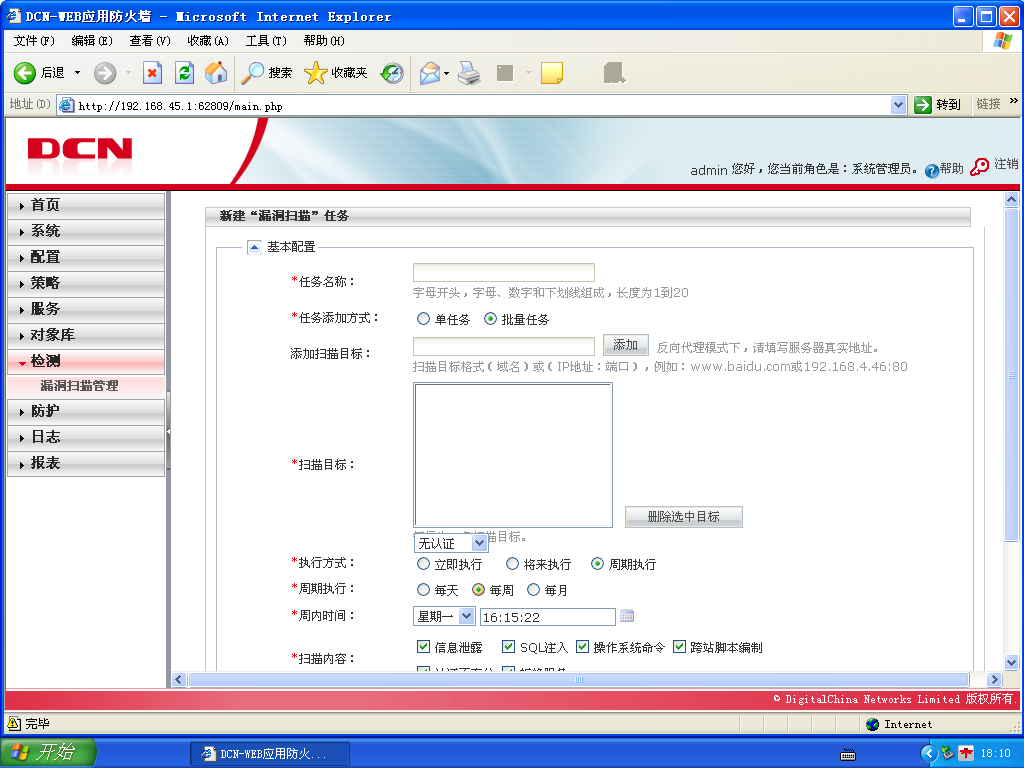Click the 添加扫描目标 input field
This screenshot has width=1024, height=768.
[x=504, y=346]
